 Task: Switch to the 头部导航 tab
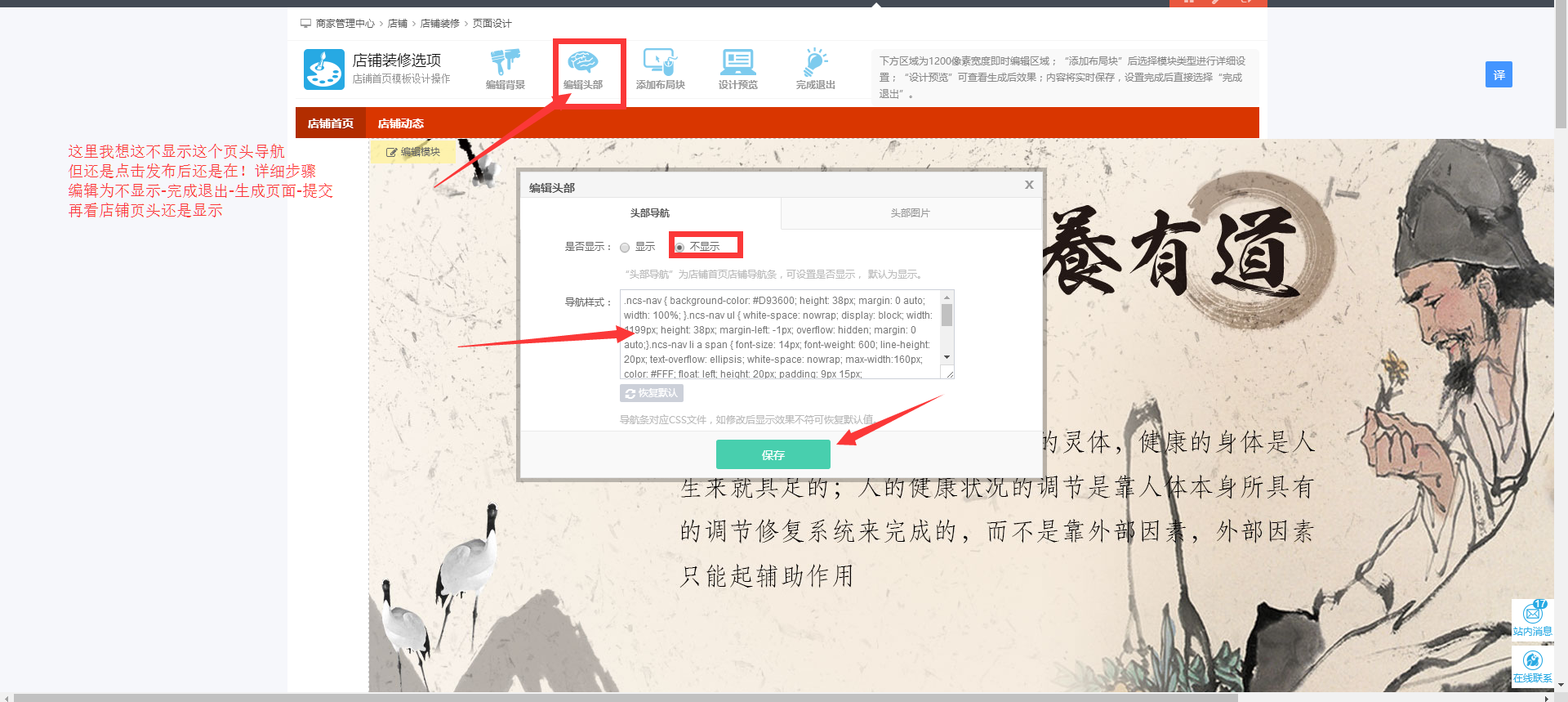pos(650,212)
